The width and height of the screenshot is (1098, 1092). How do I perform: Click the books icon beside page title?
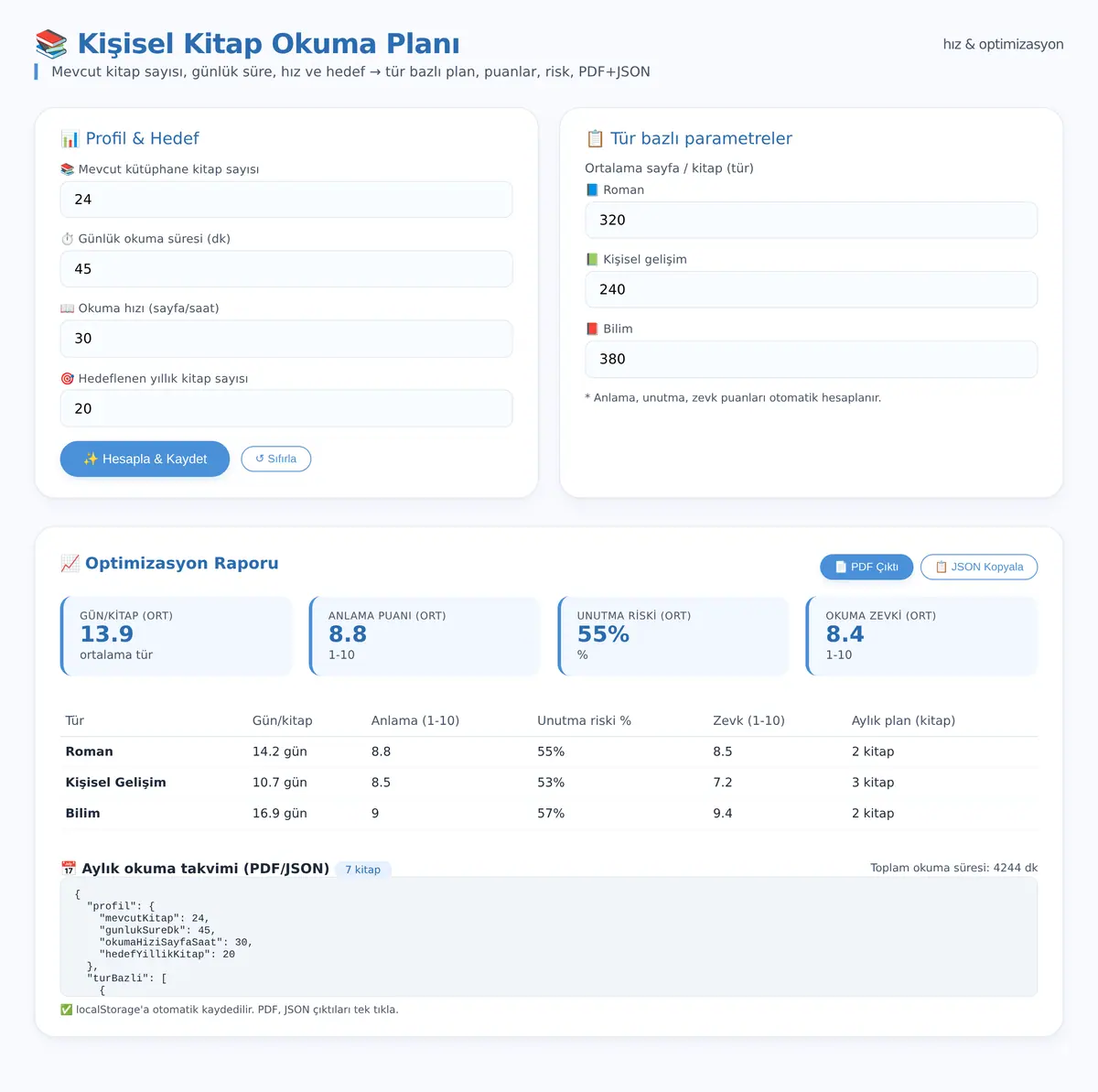(51, 44)
